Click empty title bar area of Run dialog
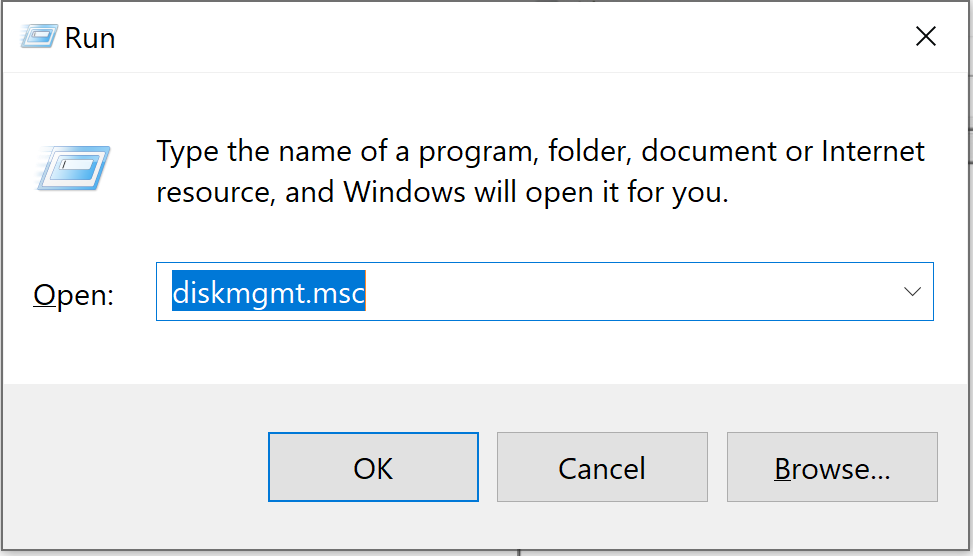The image size is (973, 556). (x=500, y=38)
